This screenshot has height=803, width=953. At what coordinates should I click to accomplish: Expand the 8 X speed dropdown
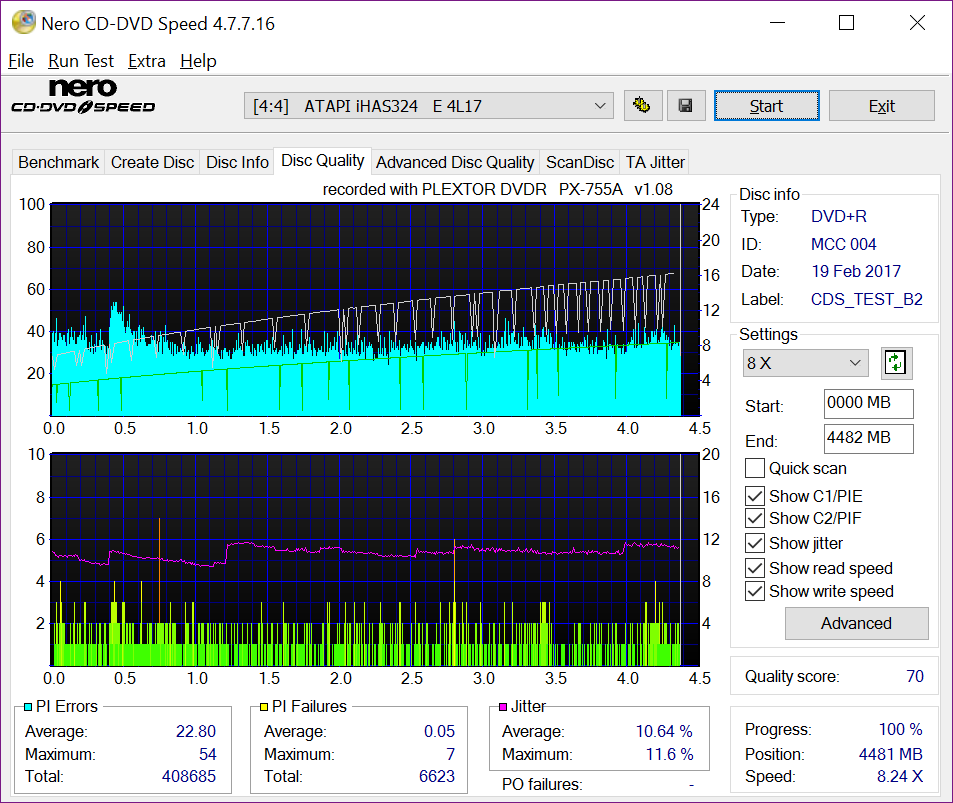(x=805, y=363)
